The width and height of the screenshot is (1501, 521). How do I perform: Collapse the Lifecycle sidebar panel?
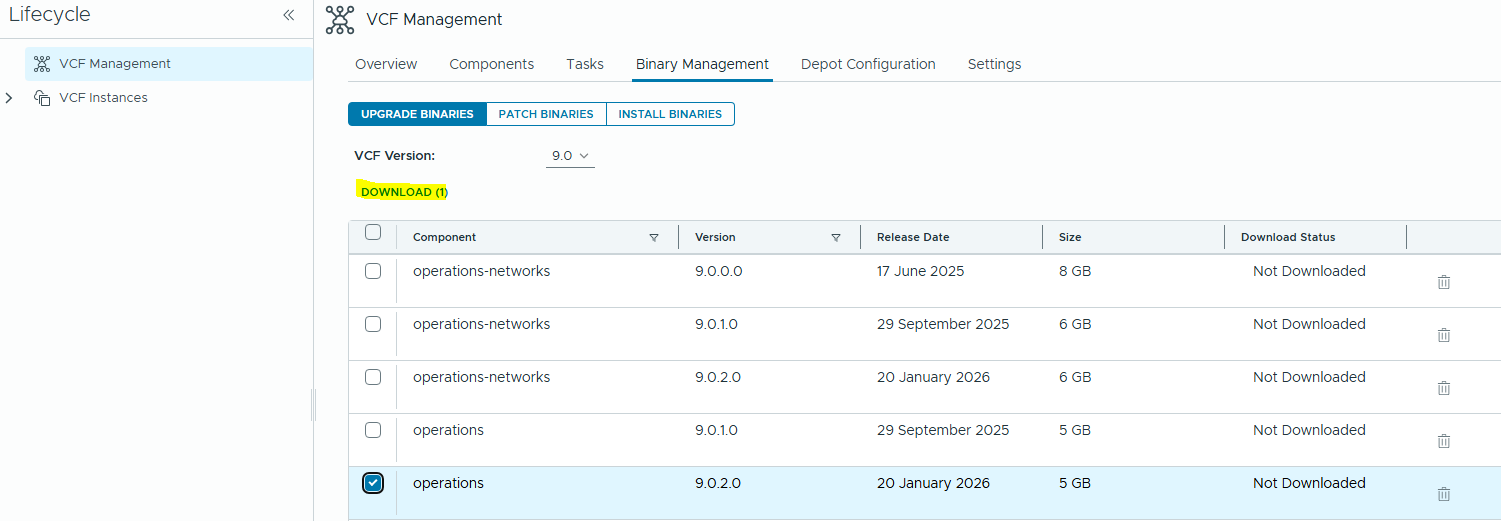click(288, 15)
